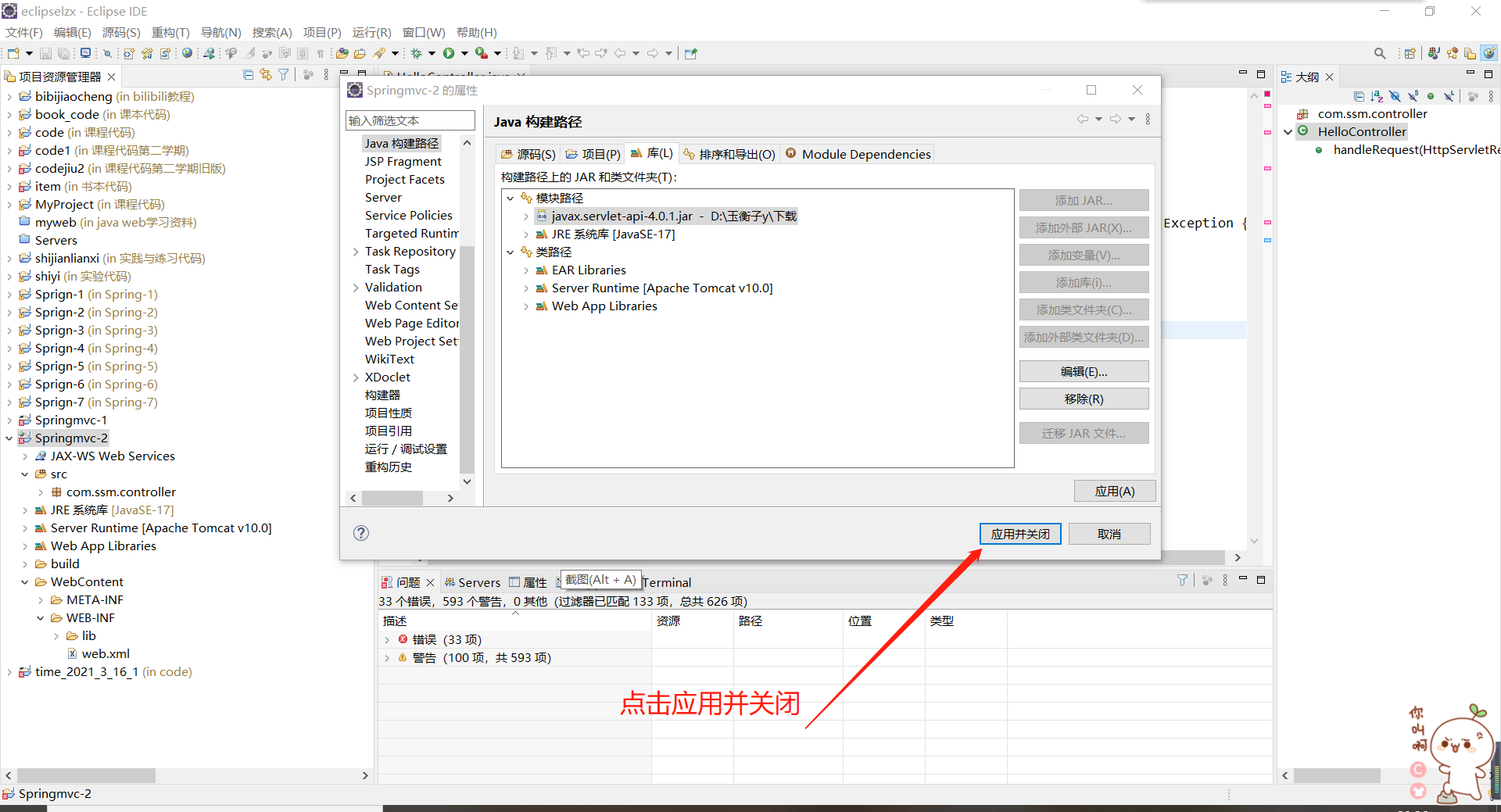Screen dimensions: 1501x812
Task: Expand the 错误 (33 项) group
Action: point(386,640)
